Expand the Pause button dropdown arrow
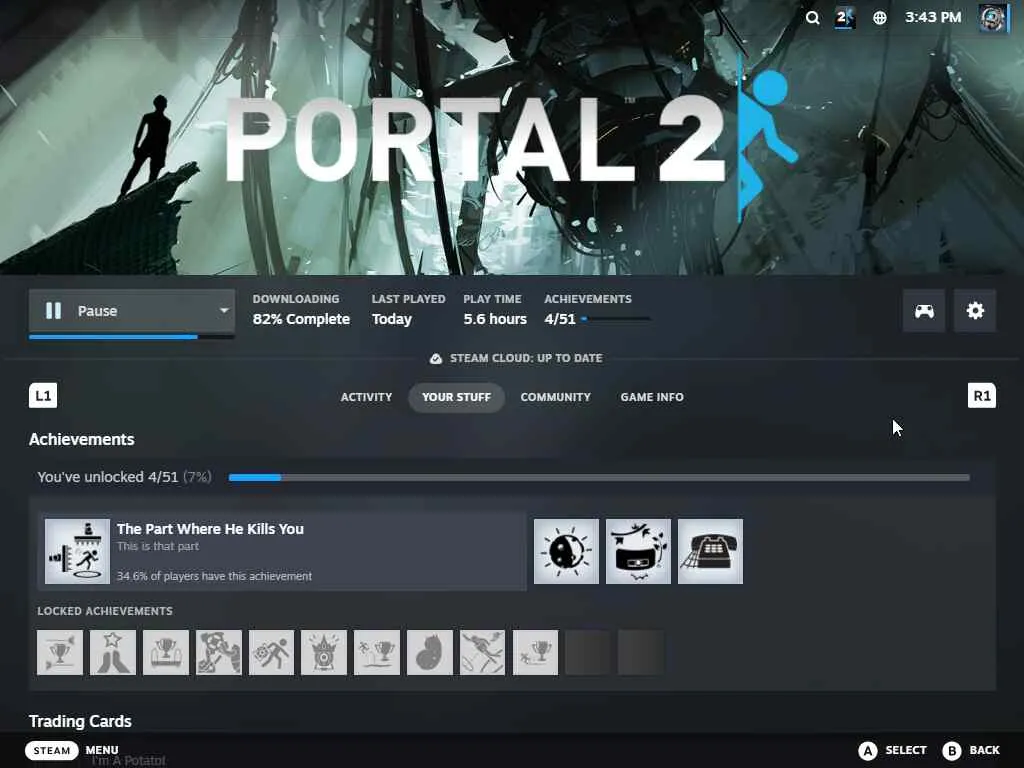1024x768 pixels. (x=224, y=310)
